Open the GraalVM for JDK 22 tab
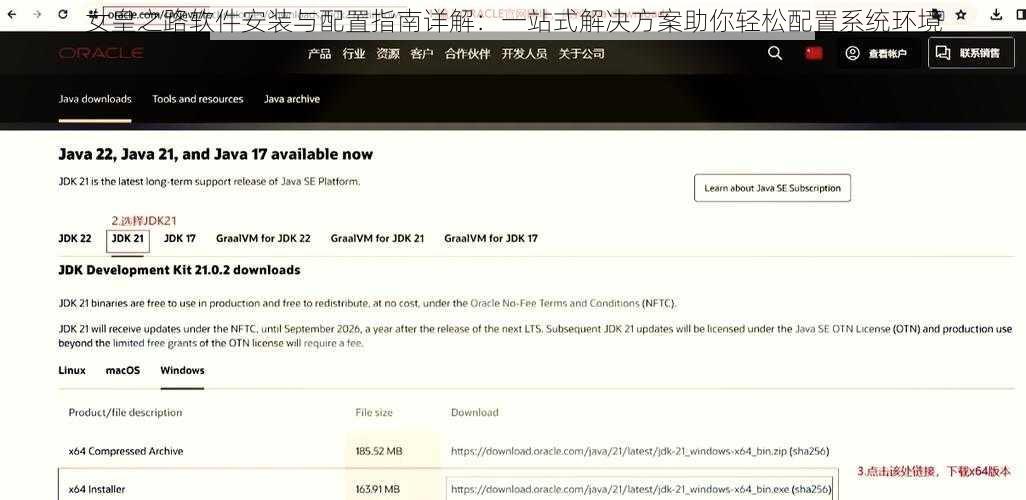The width and height of the screenshot is (1026, 500). [263, 238]
